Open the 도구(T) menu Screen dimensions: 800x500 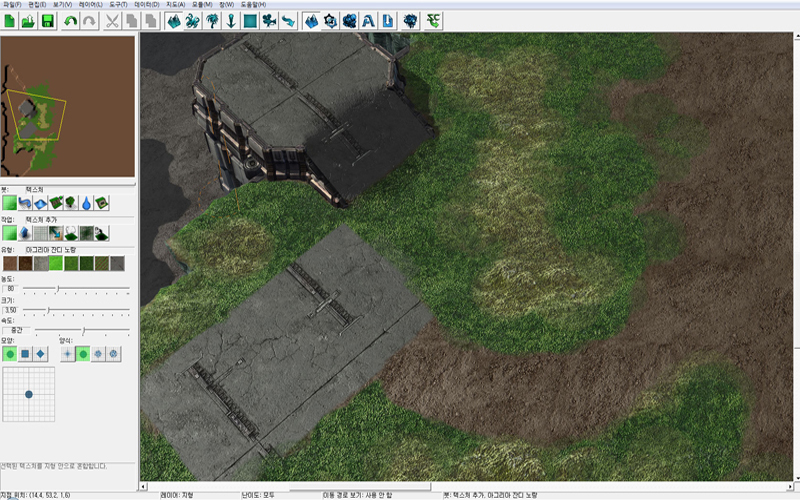118,4
